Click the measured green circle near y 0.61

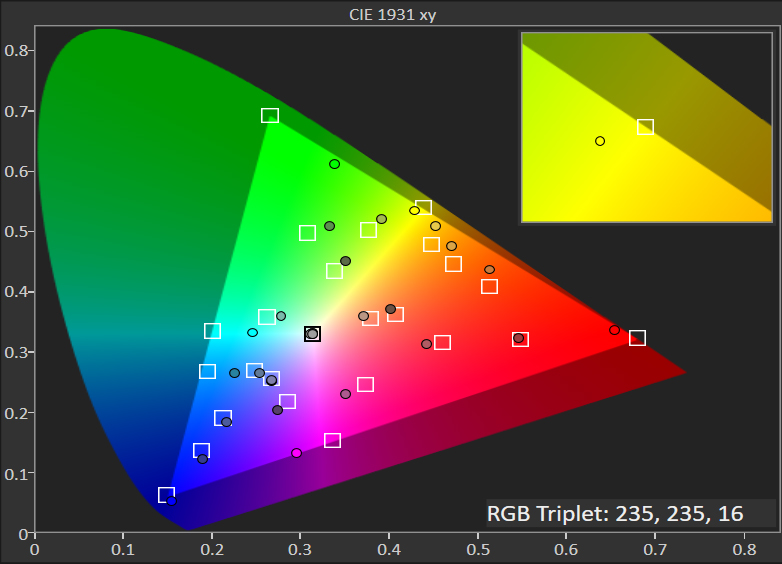pos(335,164)
